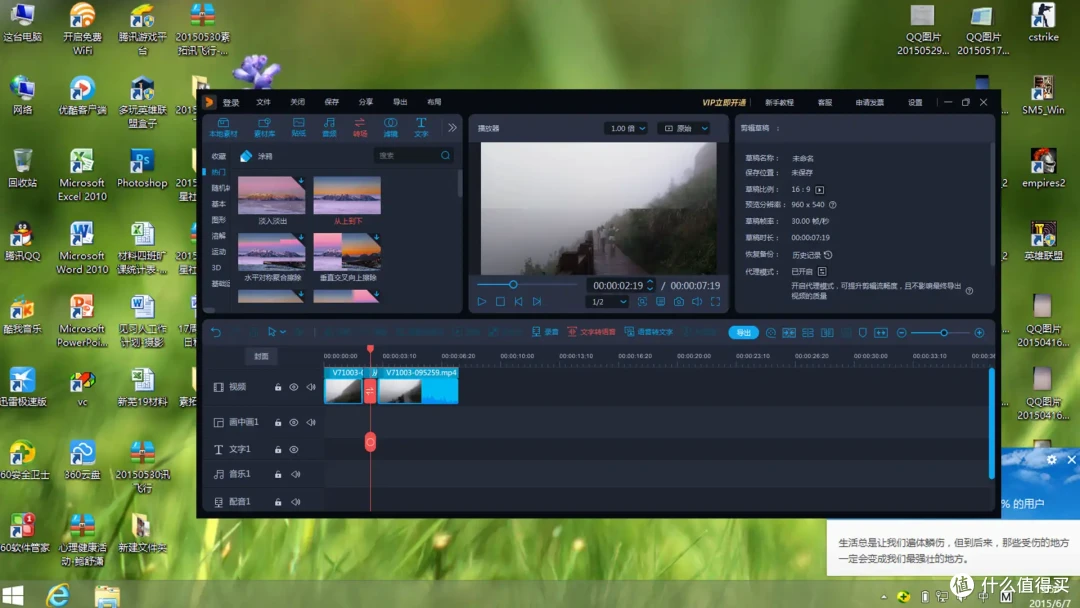
Task: Click the 涂鸦 eraser icon
Action: pyautogui.click(x=246, y=156)
